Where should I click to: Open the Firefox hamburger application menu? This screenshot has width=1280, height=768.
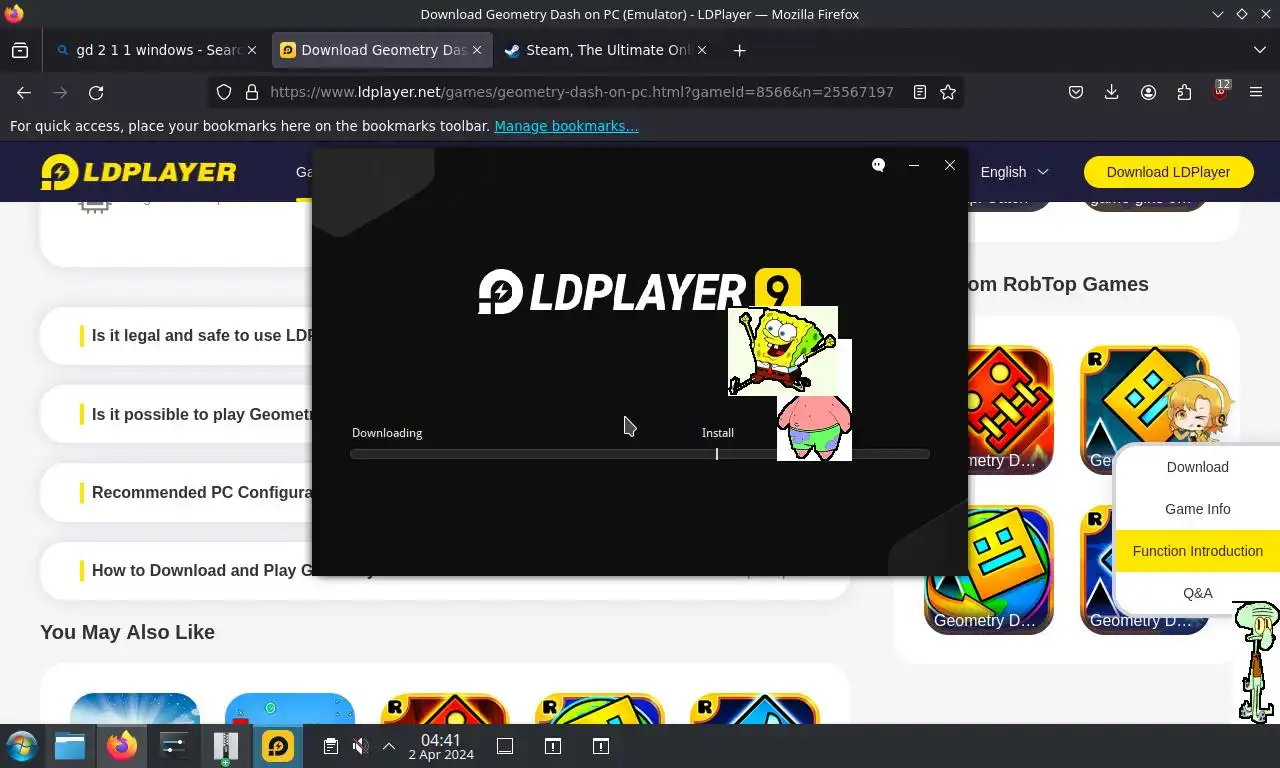pos(1256,92)
